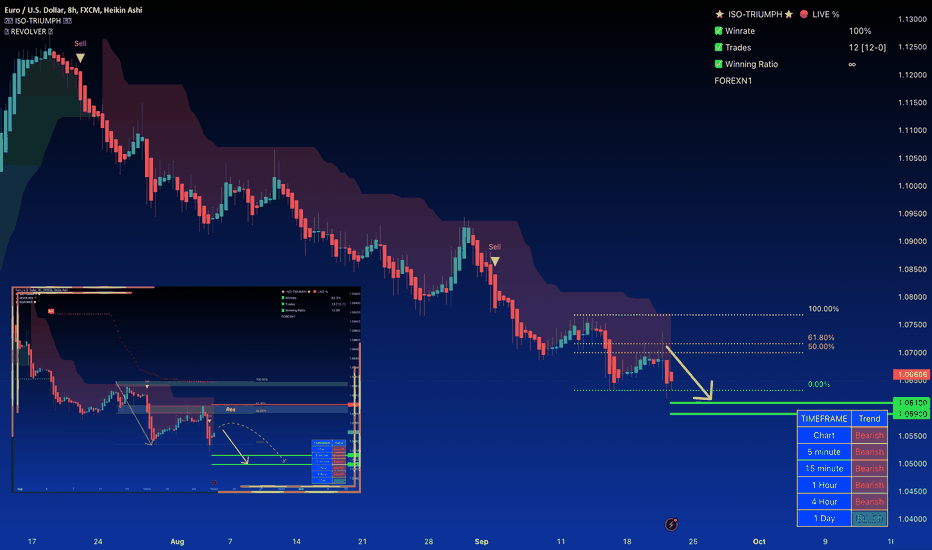
Task: Click the 1.13000 price axis label
Action: 912,19
